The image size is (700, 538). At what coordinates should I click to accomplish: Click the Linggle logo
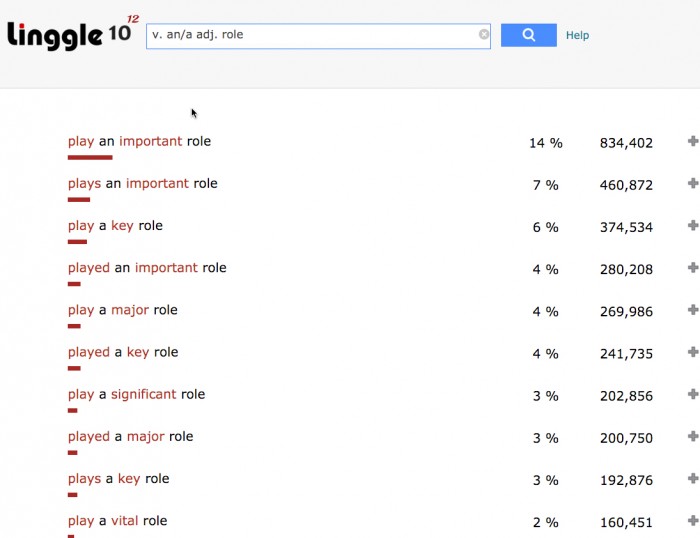68,33
